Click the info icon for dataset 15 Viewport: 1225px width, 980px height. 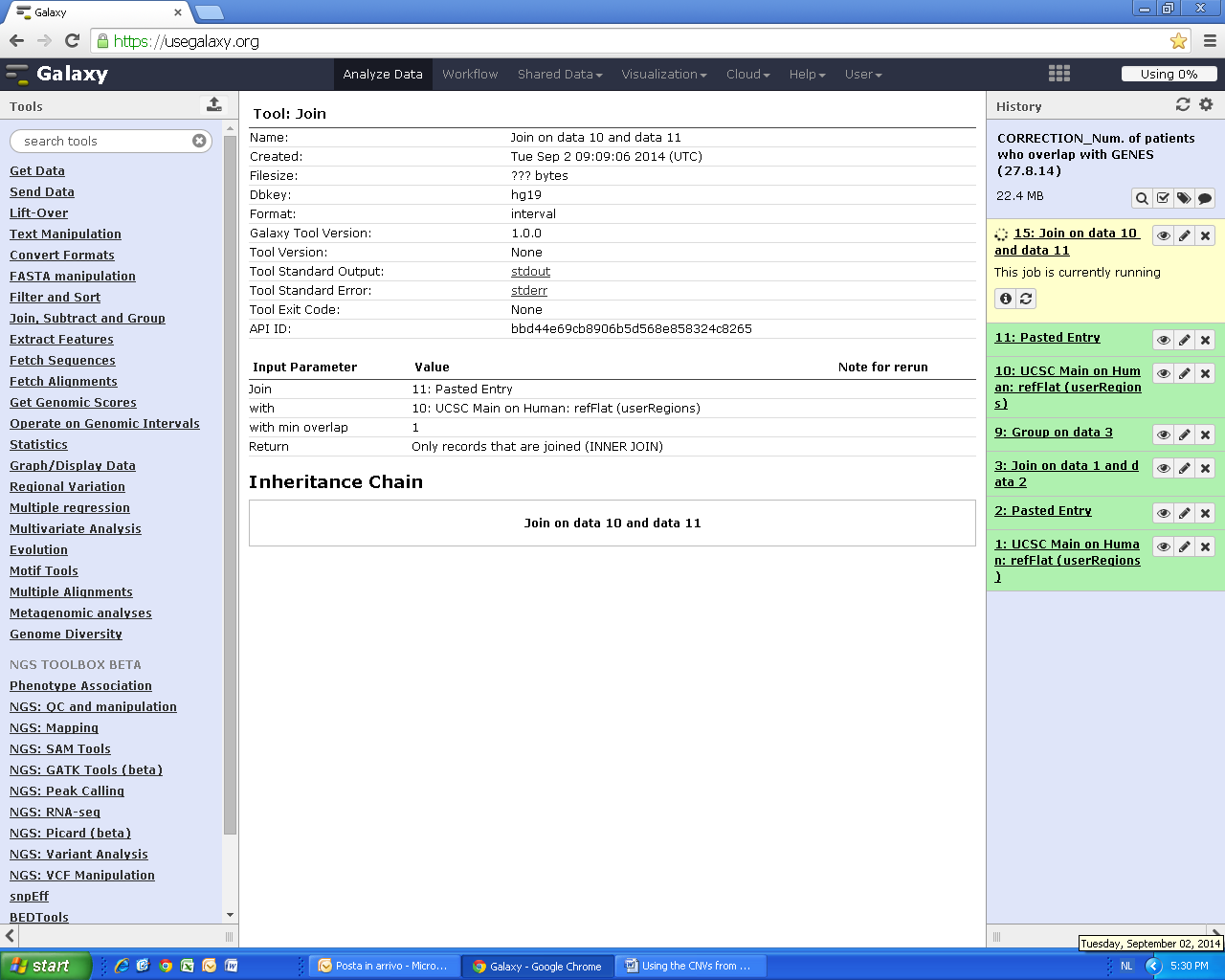1005,299
